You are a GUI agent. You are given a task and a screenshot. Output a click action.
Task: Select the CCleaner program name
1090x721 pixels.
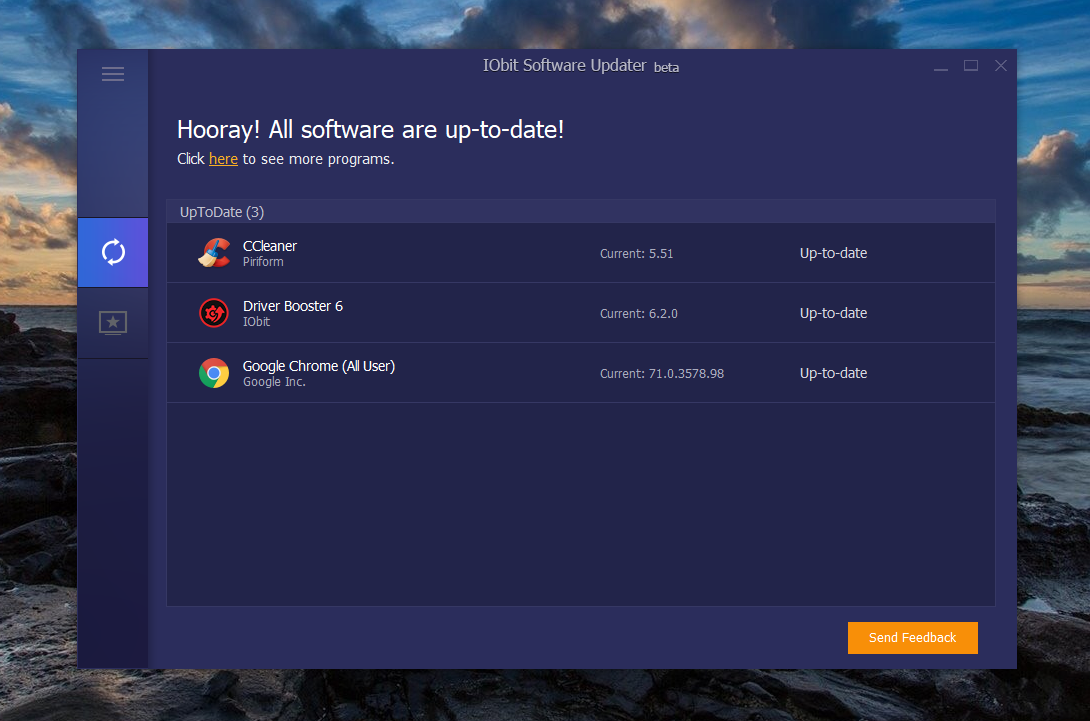coord(270,246)
